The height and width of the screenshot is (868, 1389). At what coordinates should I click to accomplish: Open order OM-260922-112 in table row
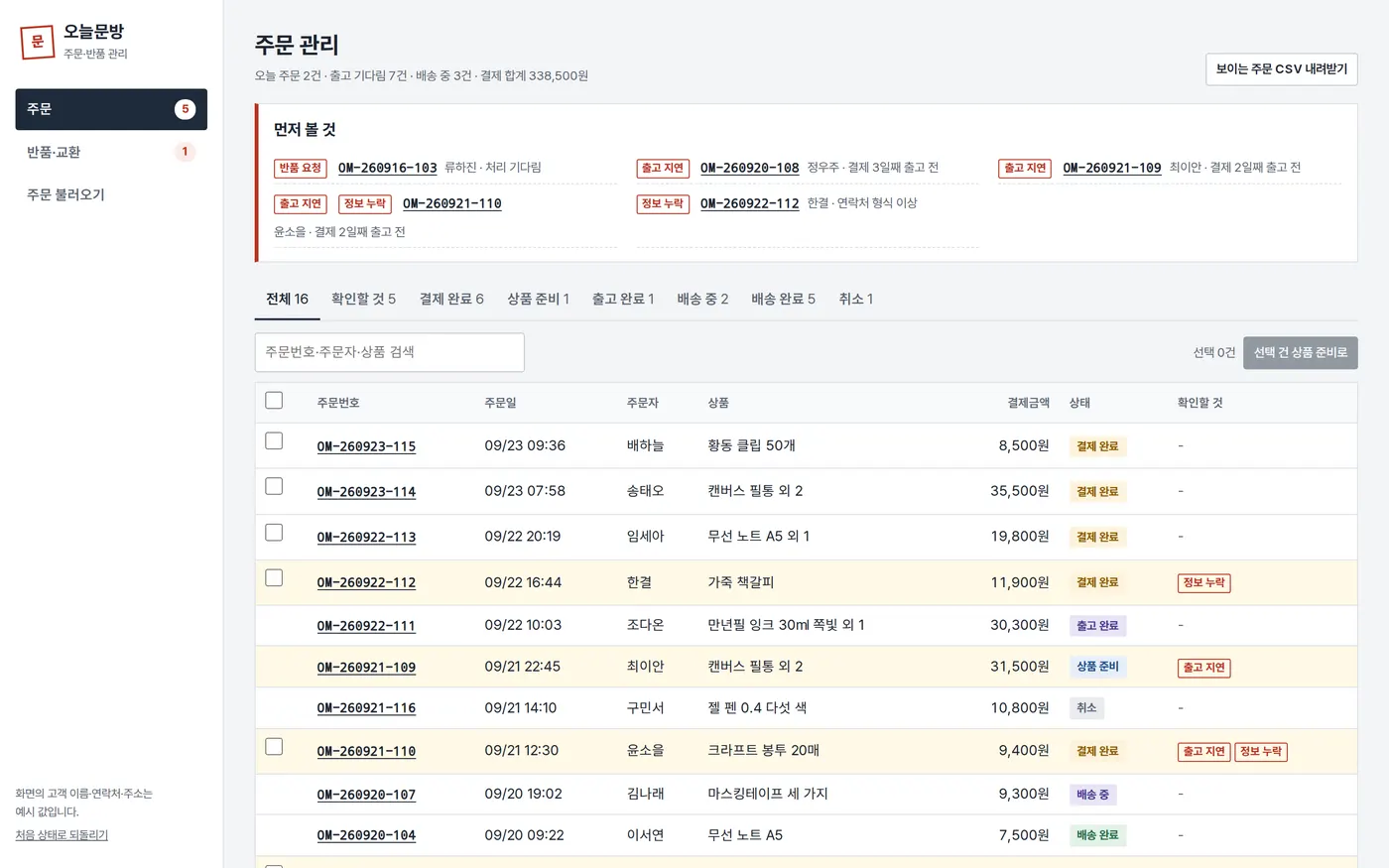[366, 583]
